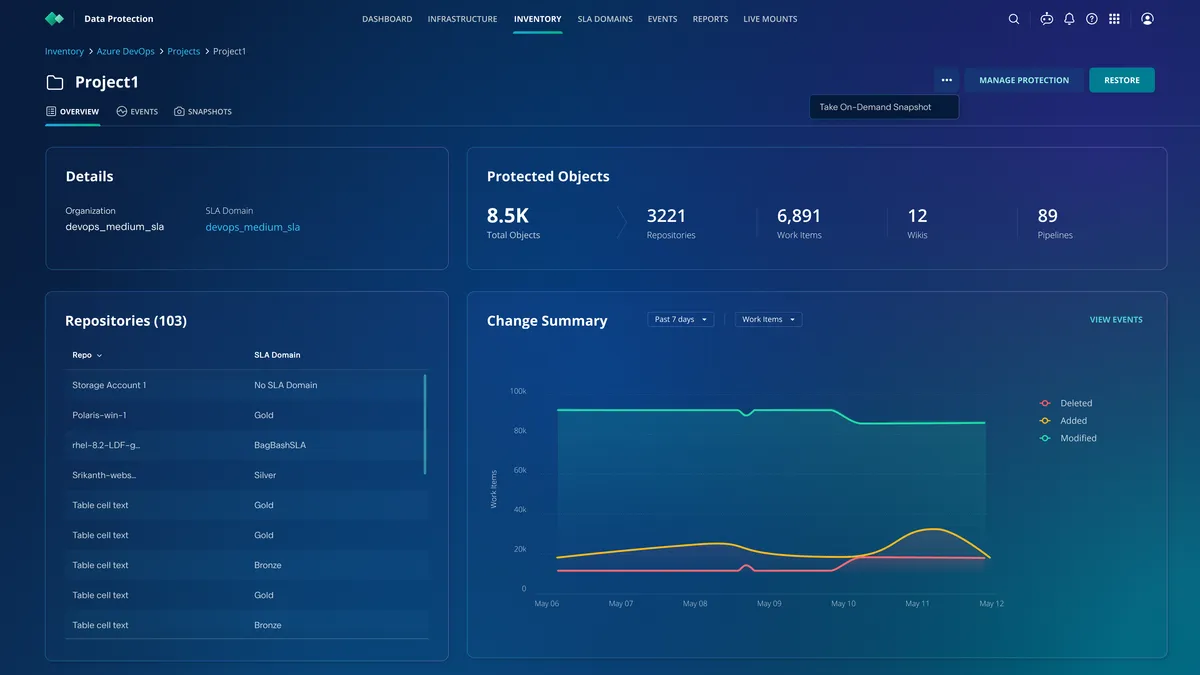Open the Reports menu
The height and width of the screenshot is (675, 1200).
point(710,19)
